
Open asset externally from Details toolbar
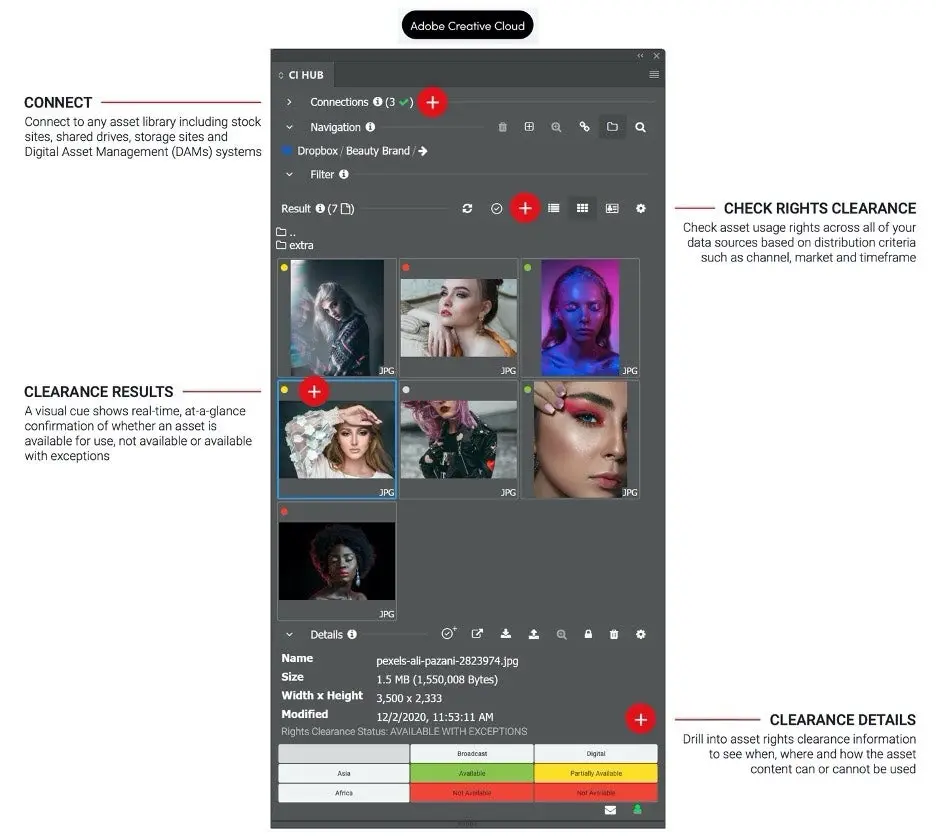(477, 634)
